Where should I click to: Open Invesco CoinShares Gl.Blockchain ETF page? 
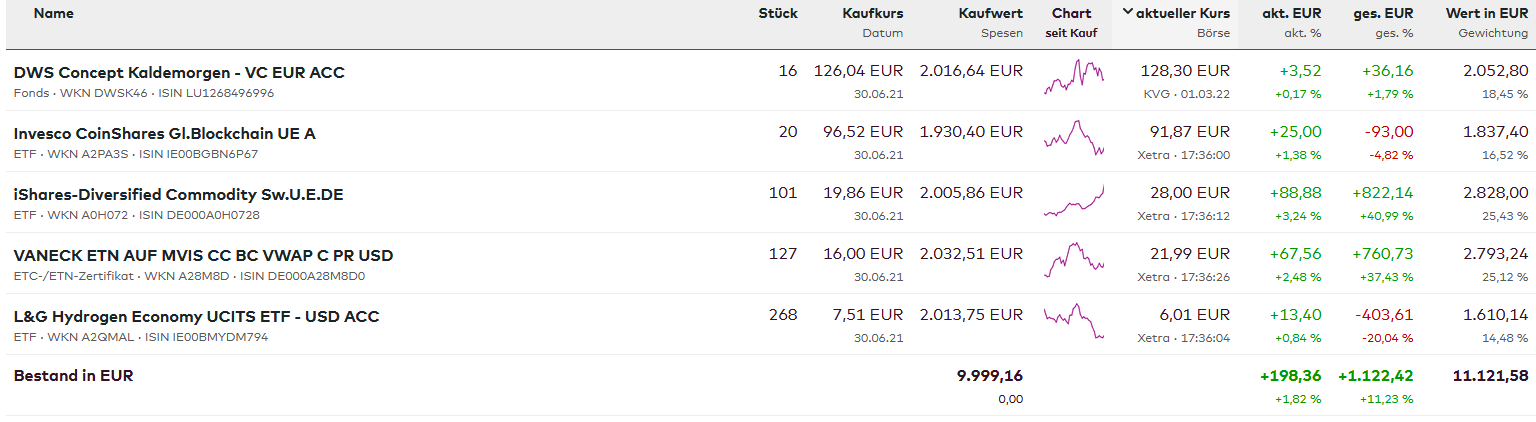tap(164, 134)
